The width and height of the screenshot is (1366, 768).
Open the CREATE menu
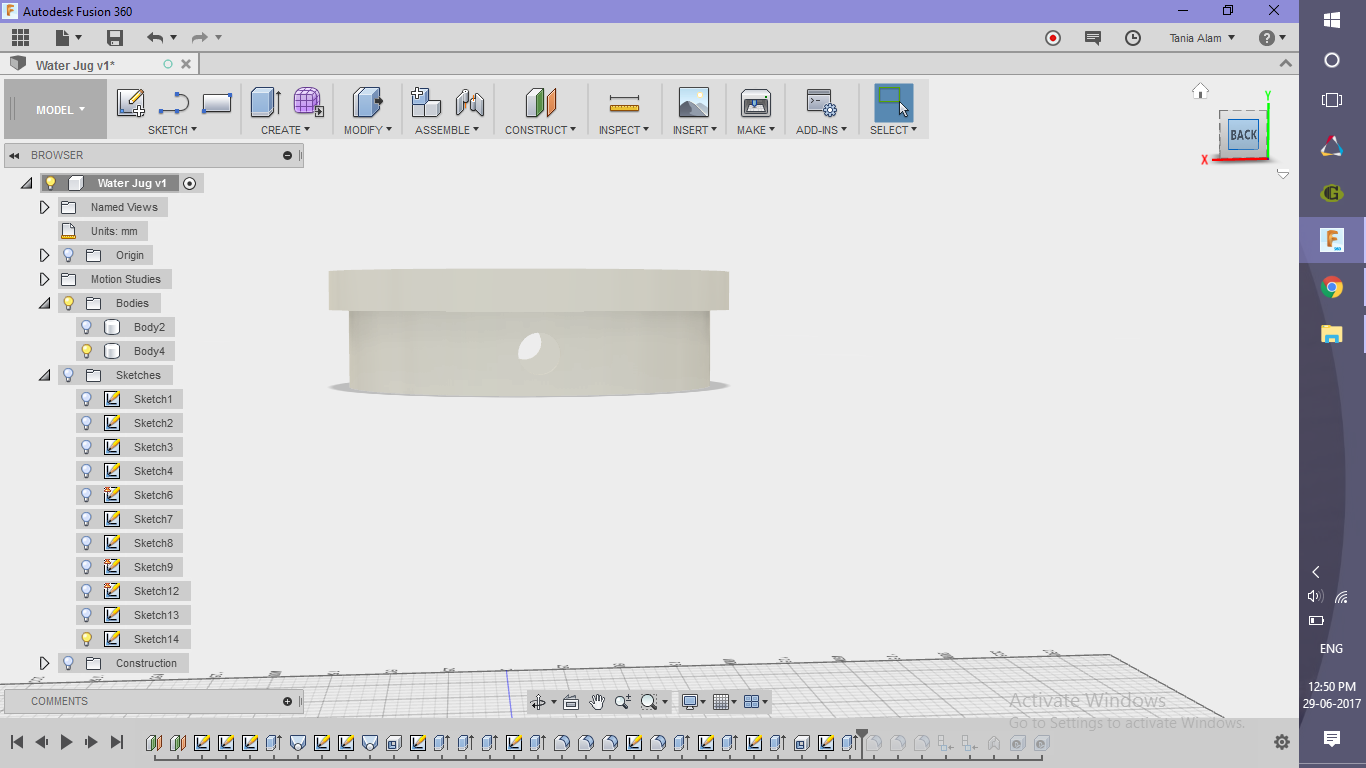point(286,130)
